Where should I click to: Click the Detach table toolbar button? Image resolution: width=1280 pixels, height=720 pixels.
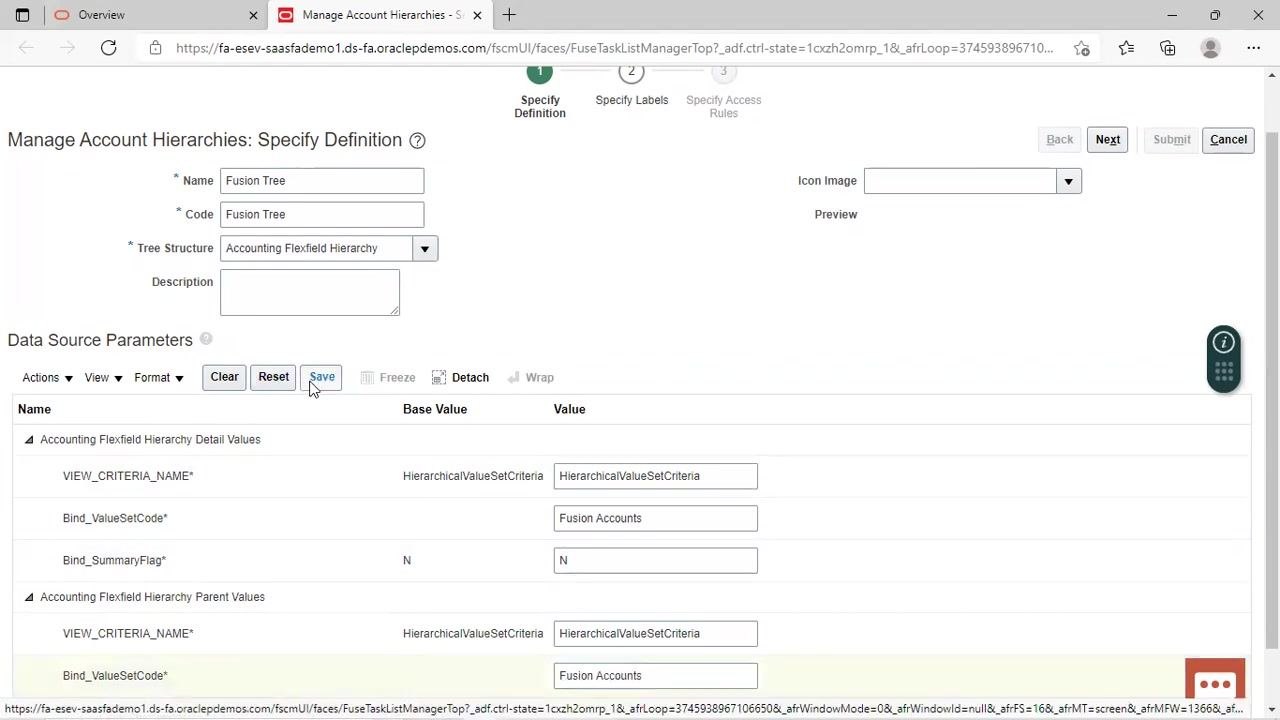tap(460, 377)
